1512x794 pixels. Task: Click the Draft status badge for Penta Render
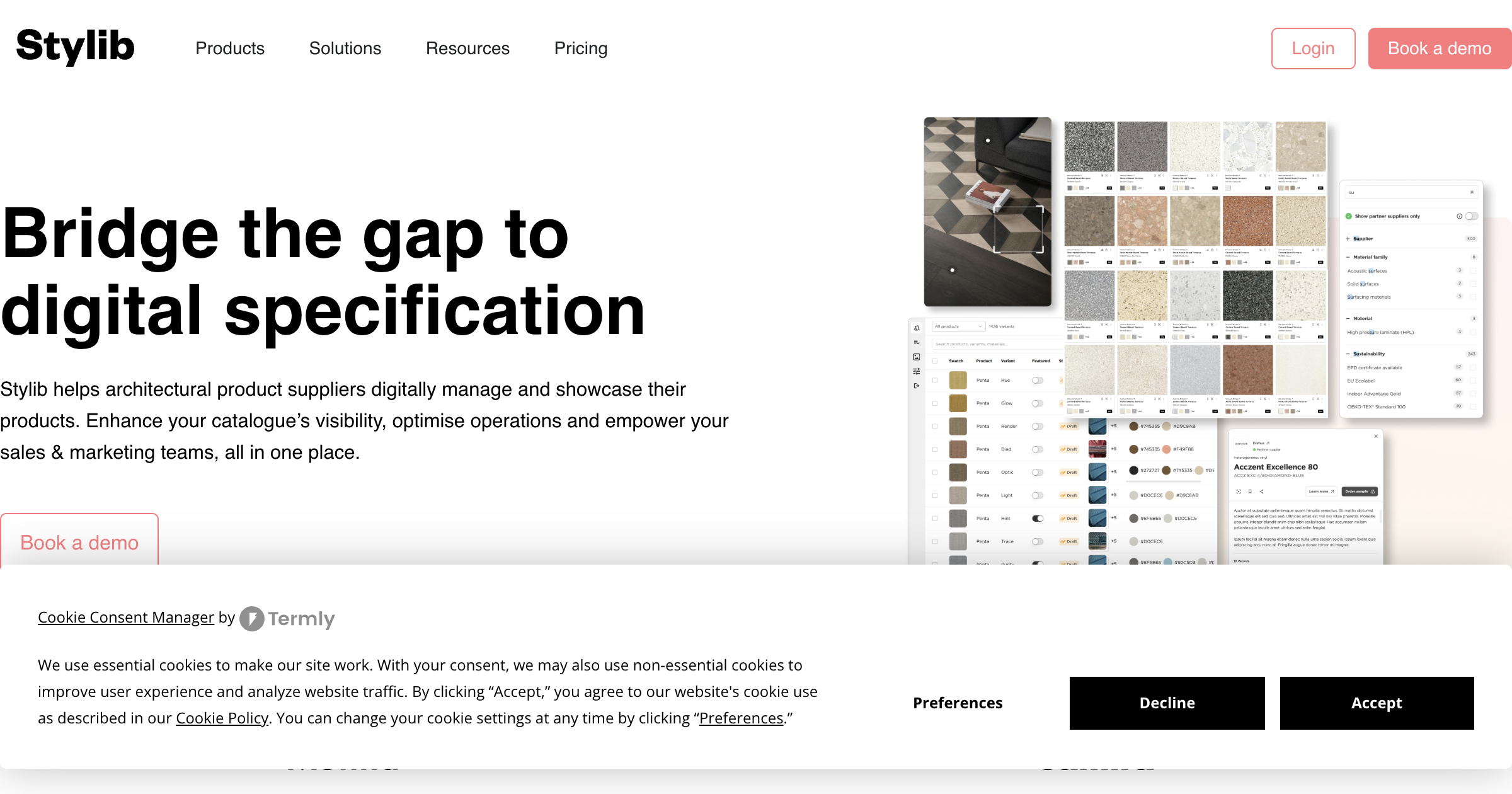click(x=1068, y=427)
